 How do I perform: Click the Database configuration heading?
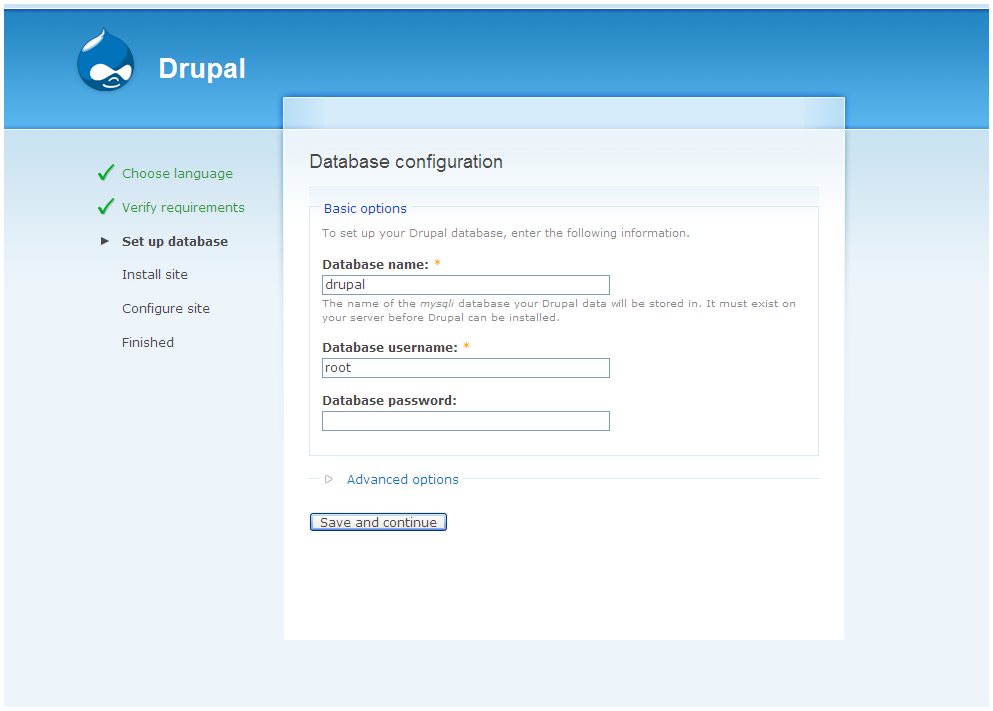406,162
